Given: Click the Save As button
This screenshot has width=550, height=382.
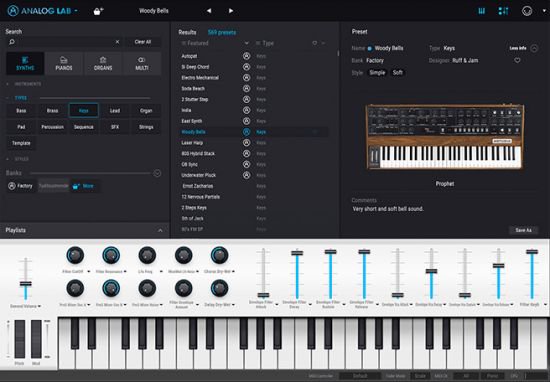Looking at the screenshot, I should 523,230.
